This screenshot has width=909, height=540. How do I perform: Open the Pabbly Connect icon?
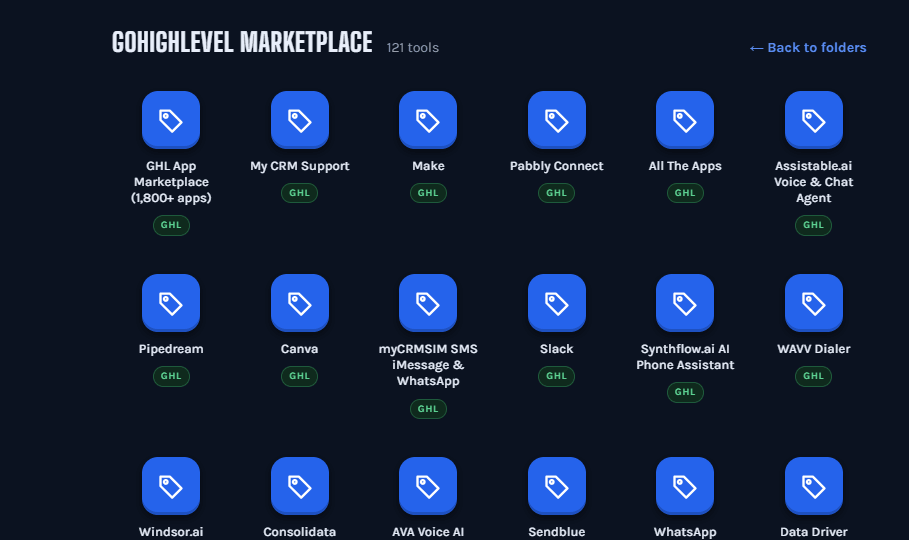point(557,120)
